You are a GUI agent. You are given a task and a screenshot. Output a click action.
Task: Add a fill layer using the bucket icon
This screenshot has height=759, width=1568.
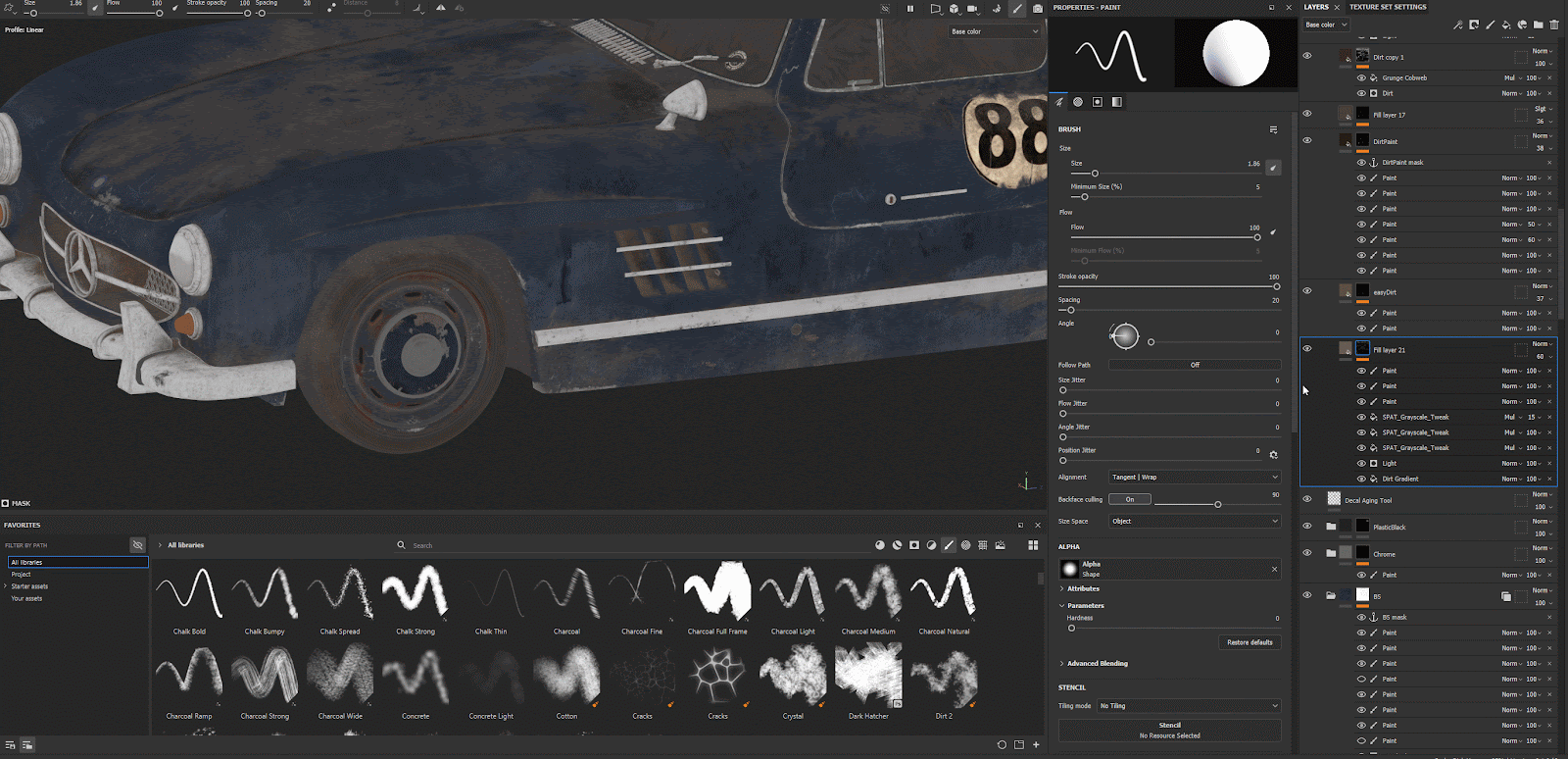click(1506, 25)
